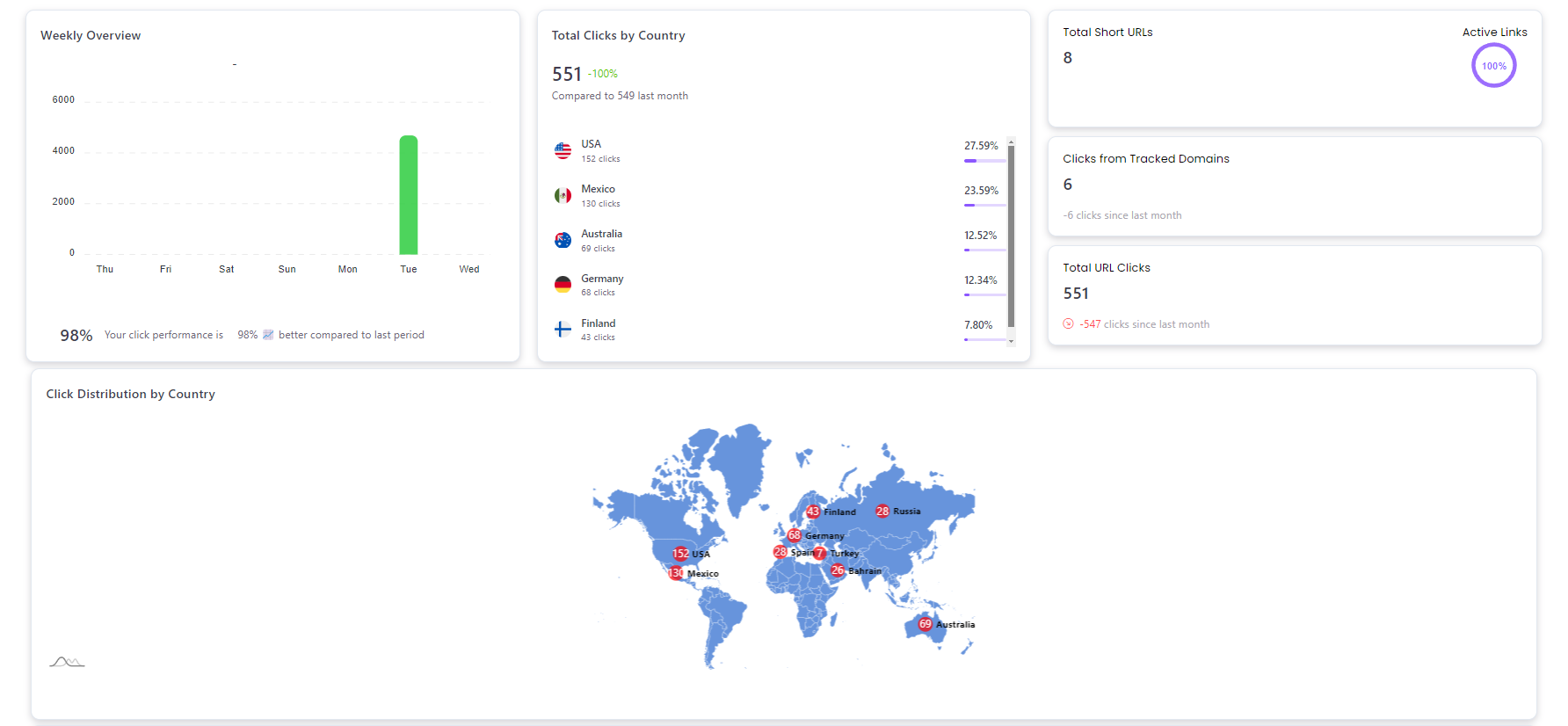Click the green Tue bar in the chart
Viewport: 1568px width, 726px height.
[409, 195]
